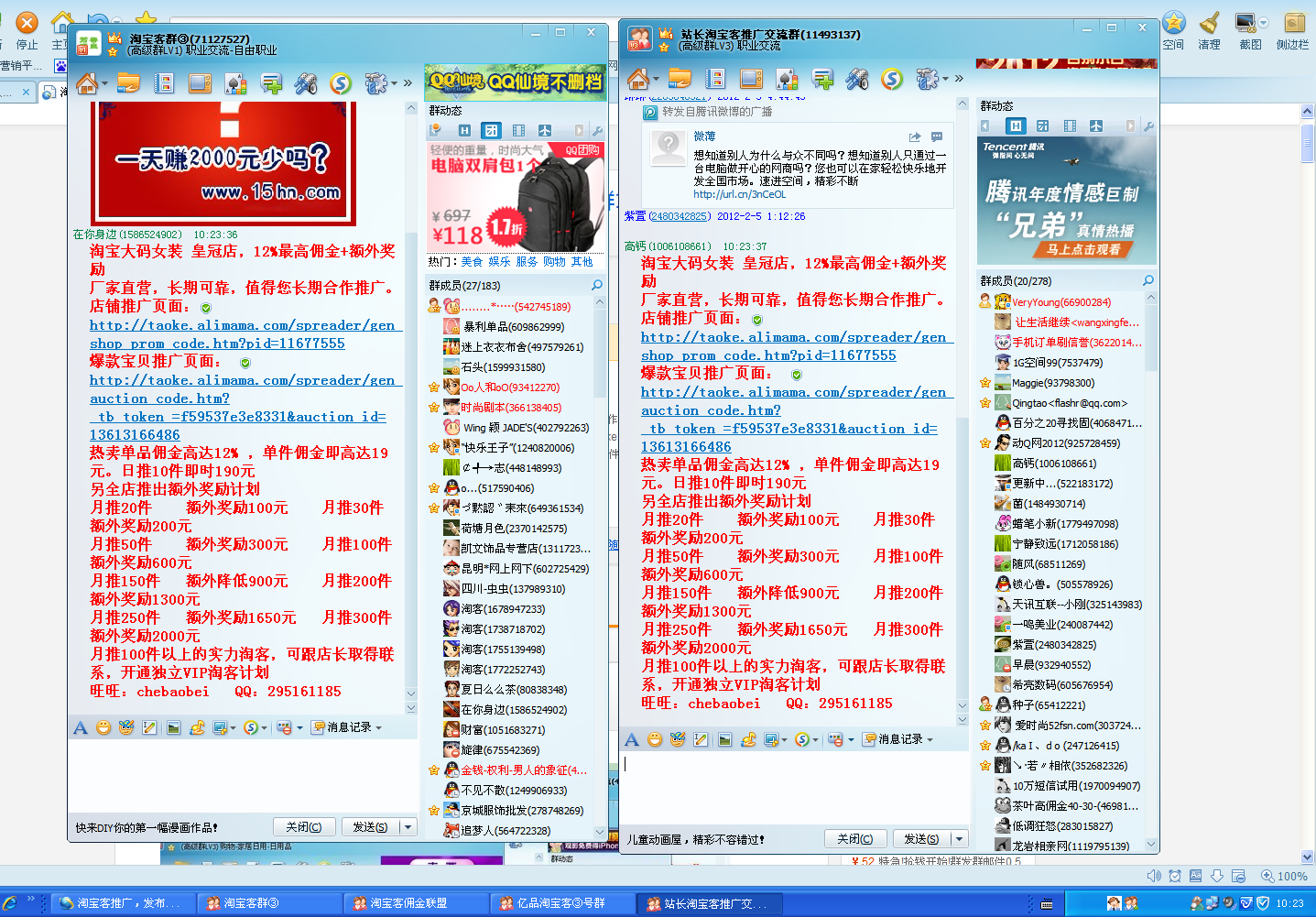The image size is (1316, 917).
Task: Select airplane tab in 站长淘宝客推广交流群 群动态 panel
Action: [x=1096, y=126]
